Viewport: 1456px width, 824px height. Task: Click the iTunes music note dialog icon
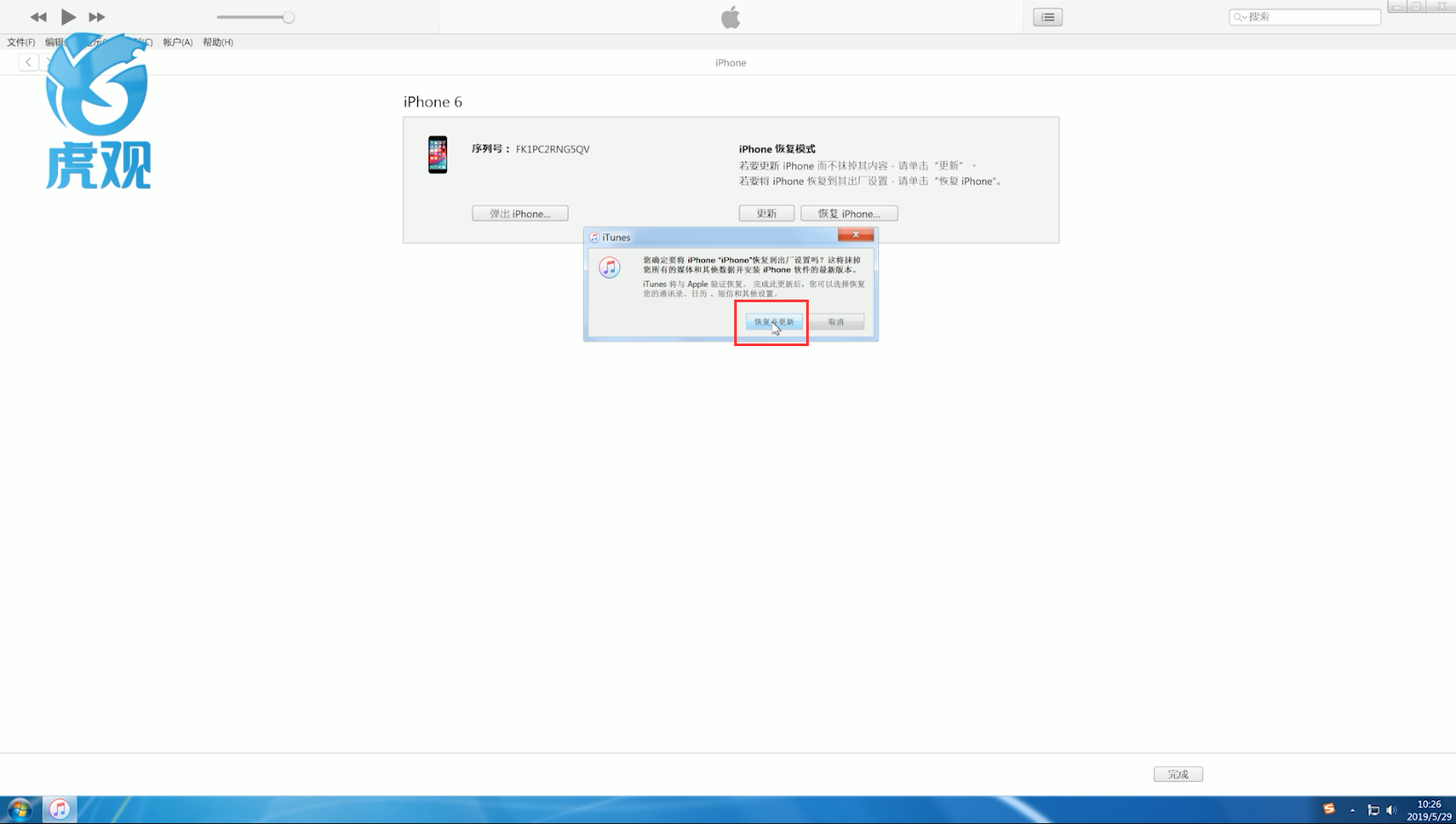click(609, 268)
